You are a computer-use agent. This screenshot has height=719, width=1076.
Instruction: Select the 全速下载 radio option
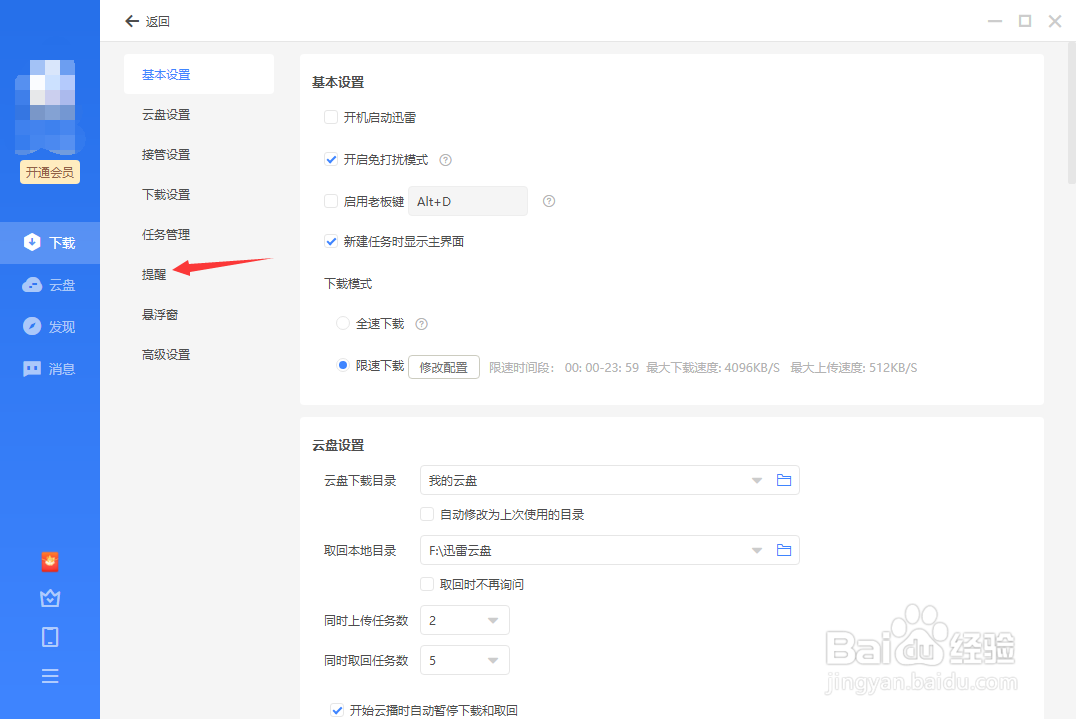[341, 323]
